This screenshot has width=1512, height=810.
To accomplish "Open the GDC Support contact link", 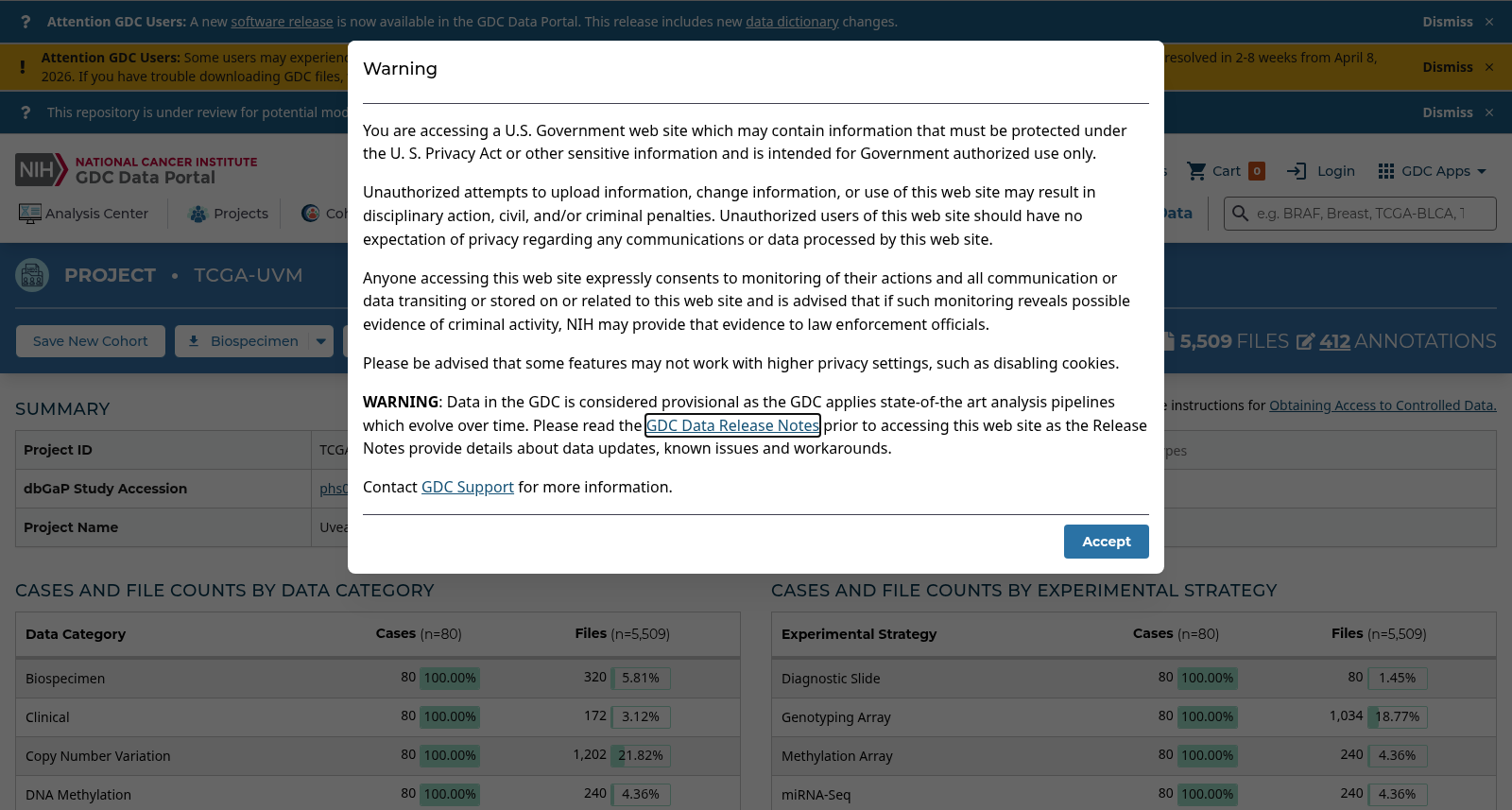I will 468,487.
